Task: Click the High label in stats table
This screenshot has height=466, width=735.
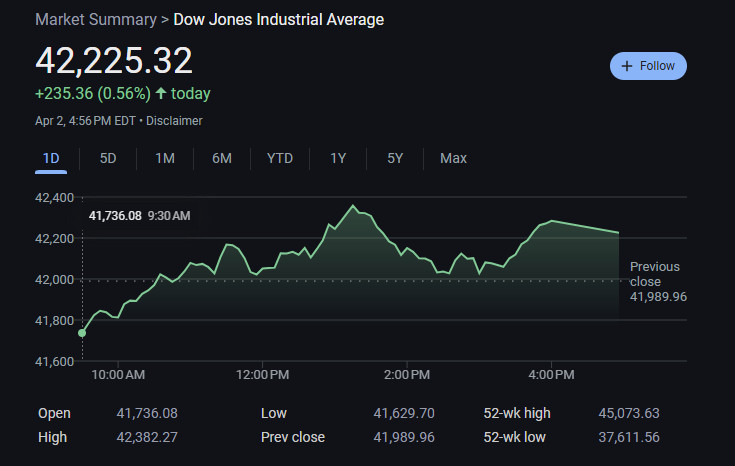Action: coord(52,437)
